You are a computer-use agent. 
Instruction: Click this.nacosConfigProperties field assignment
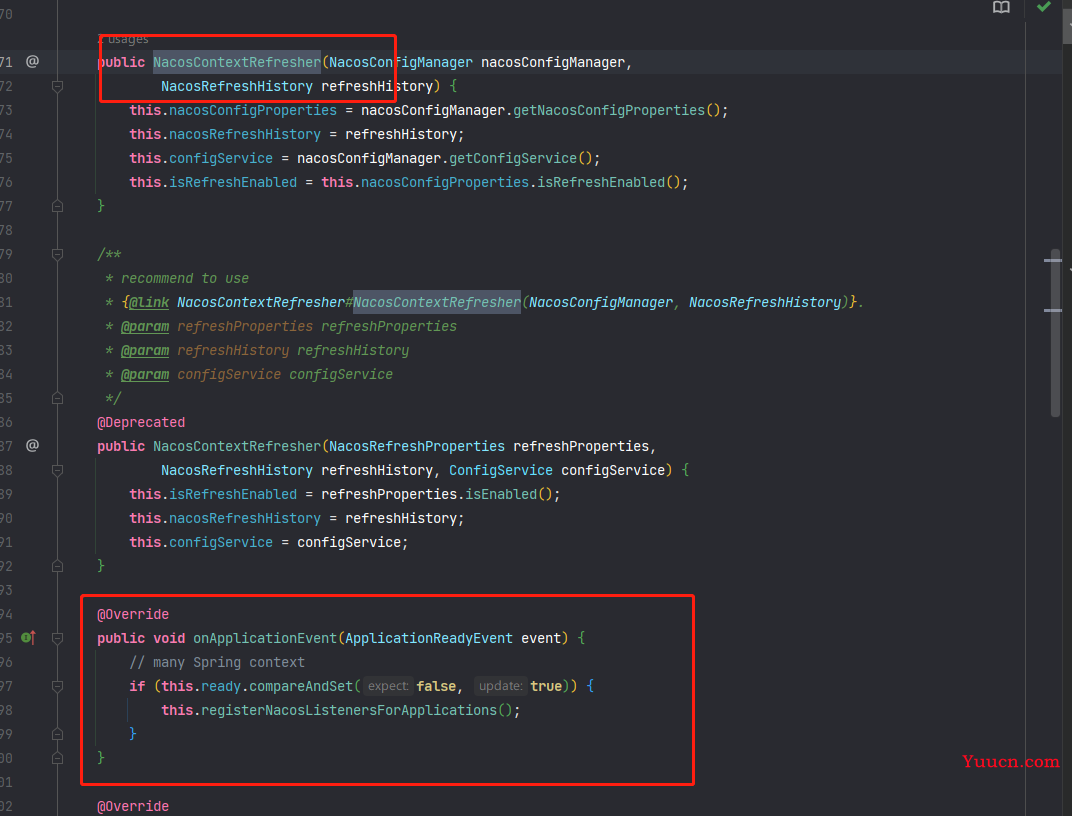233,110
